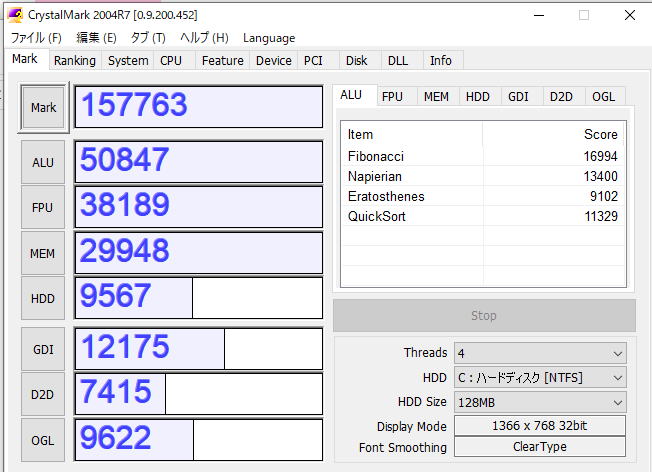
Task: Select the Fibonacci row
Action: click(x=483, y=156)
